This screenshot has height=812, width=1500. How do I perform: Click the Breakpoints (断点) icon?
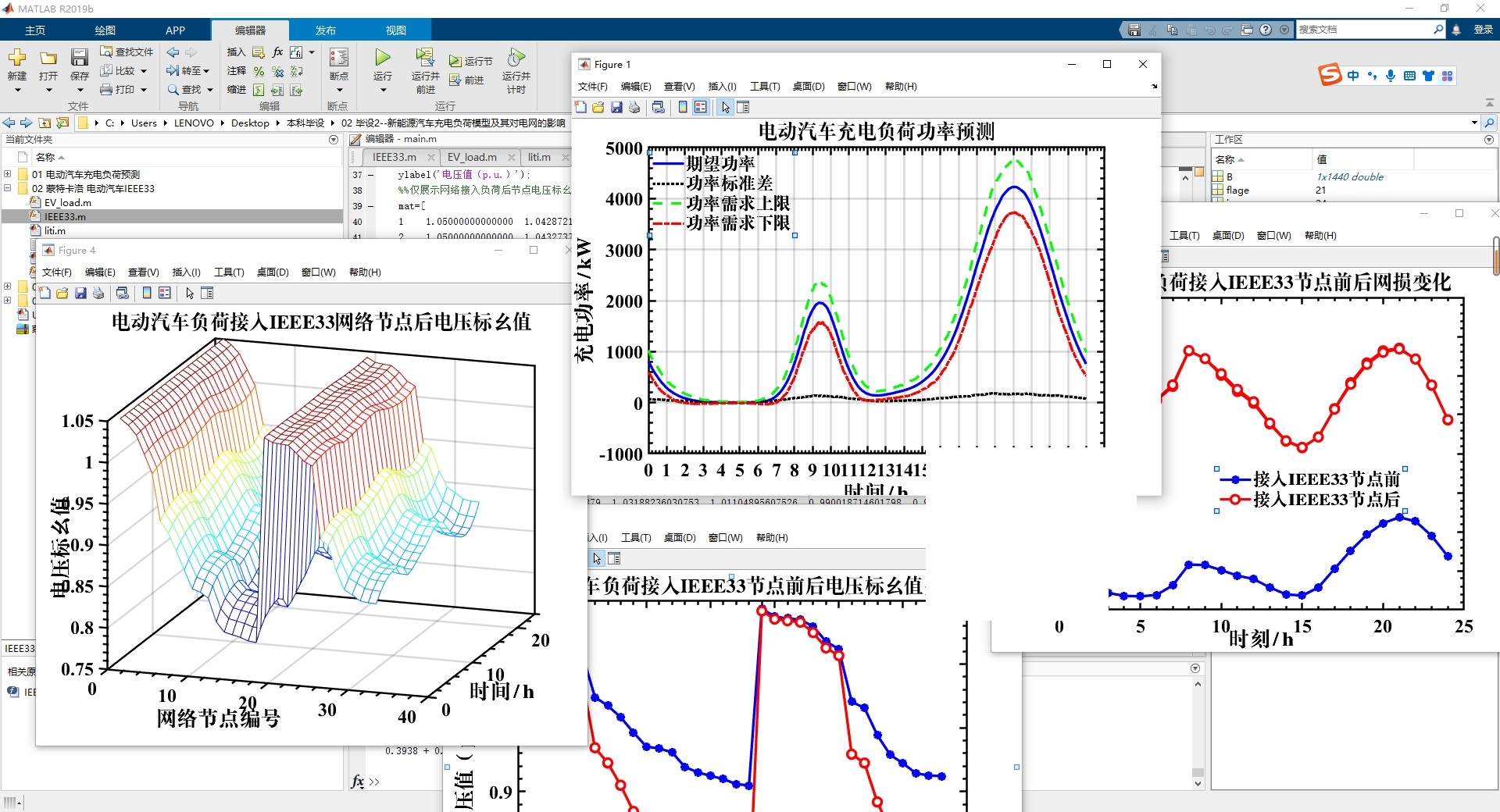point(339,58)
